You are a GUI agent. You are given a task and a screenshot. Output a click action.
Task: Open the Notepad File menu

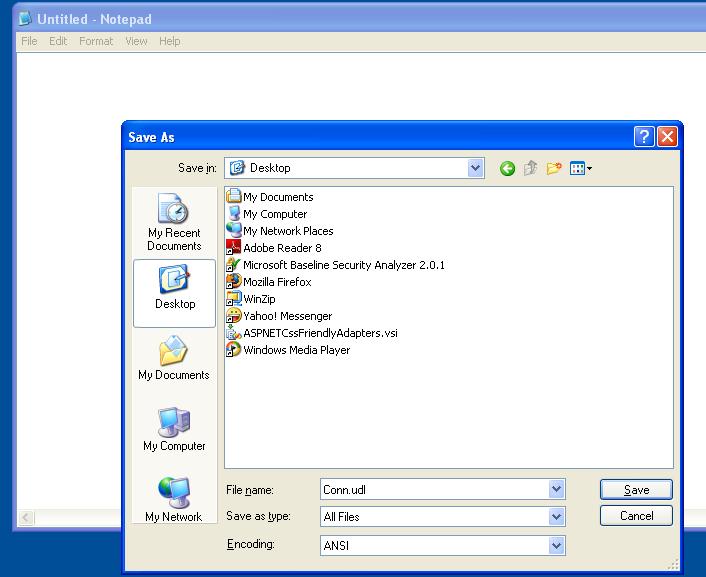point(29,41)
